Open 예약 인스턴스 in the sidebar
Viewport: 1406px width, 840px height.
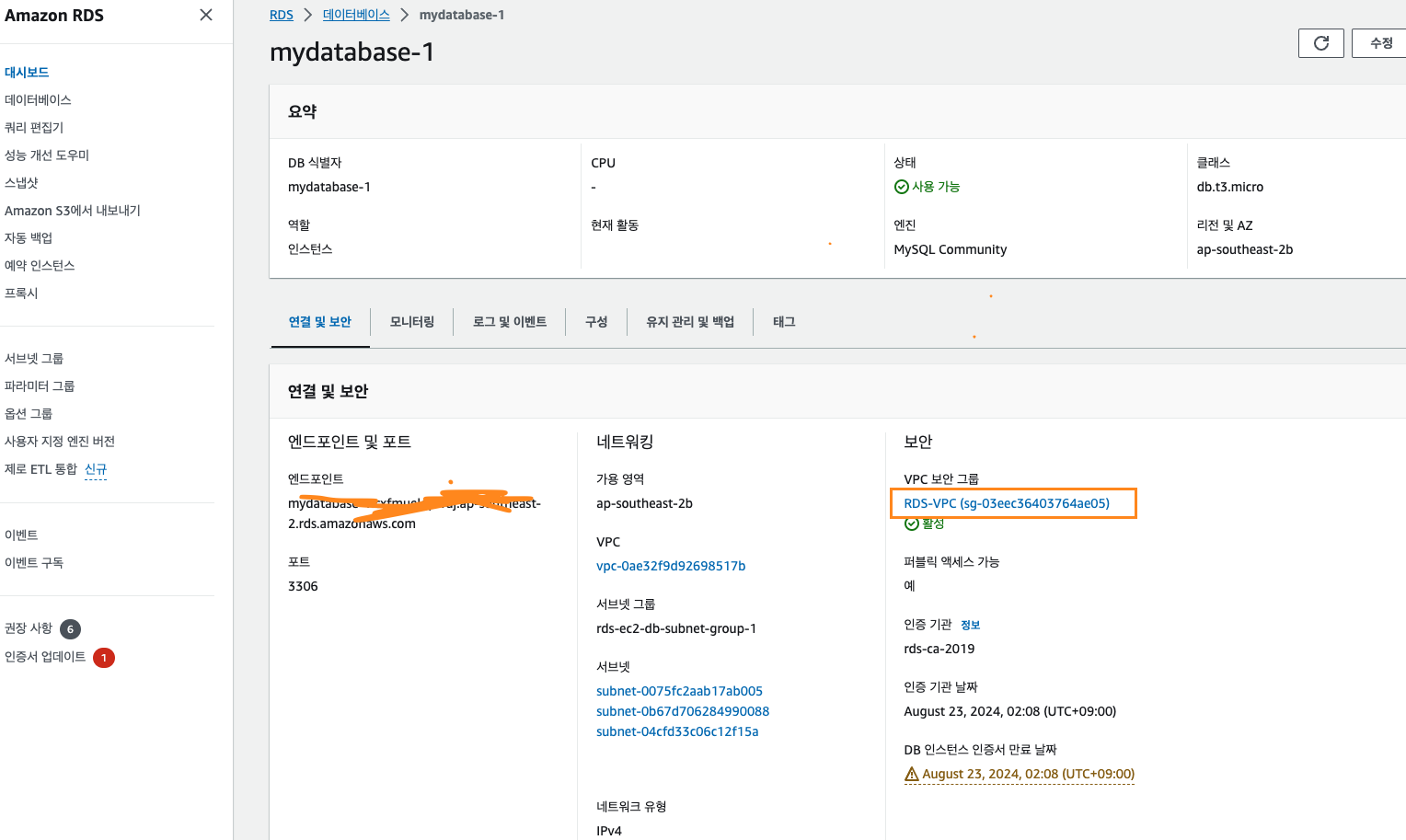coord(40,265)
